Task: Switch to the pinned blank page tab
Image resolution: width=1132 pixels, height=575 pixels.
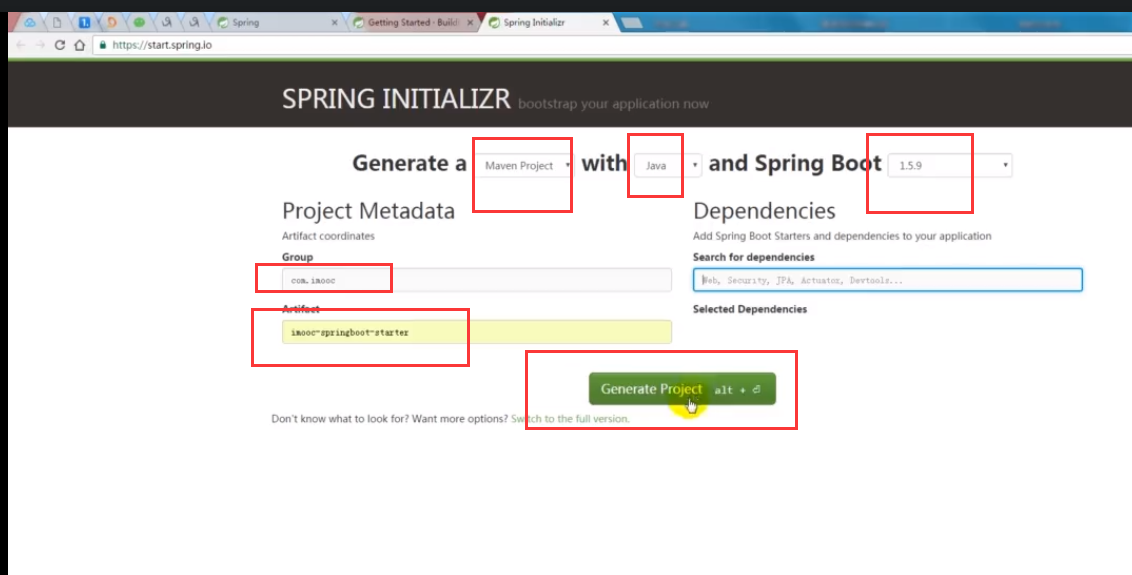Action: (57, 22)
